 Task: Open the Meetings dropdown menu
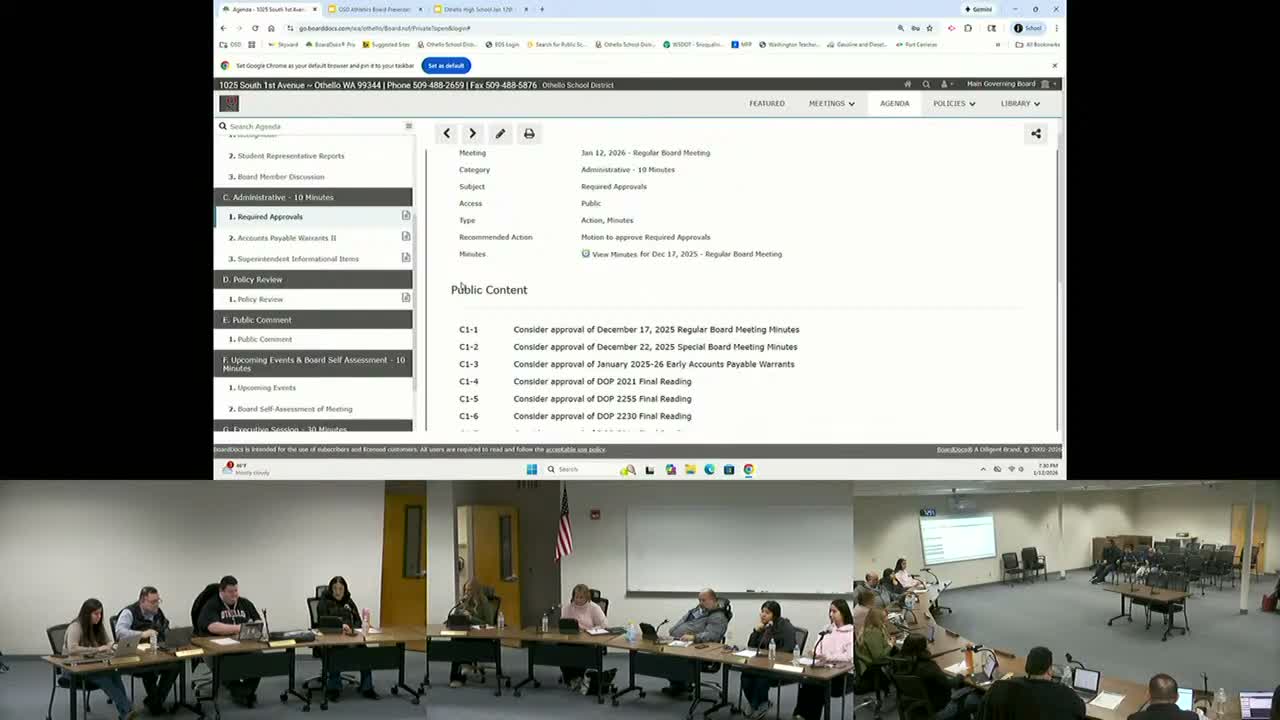point(832,103)
